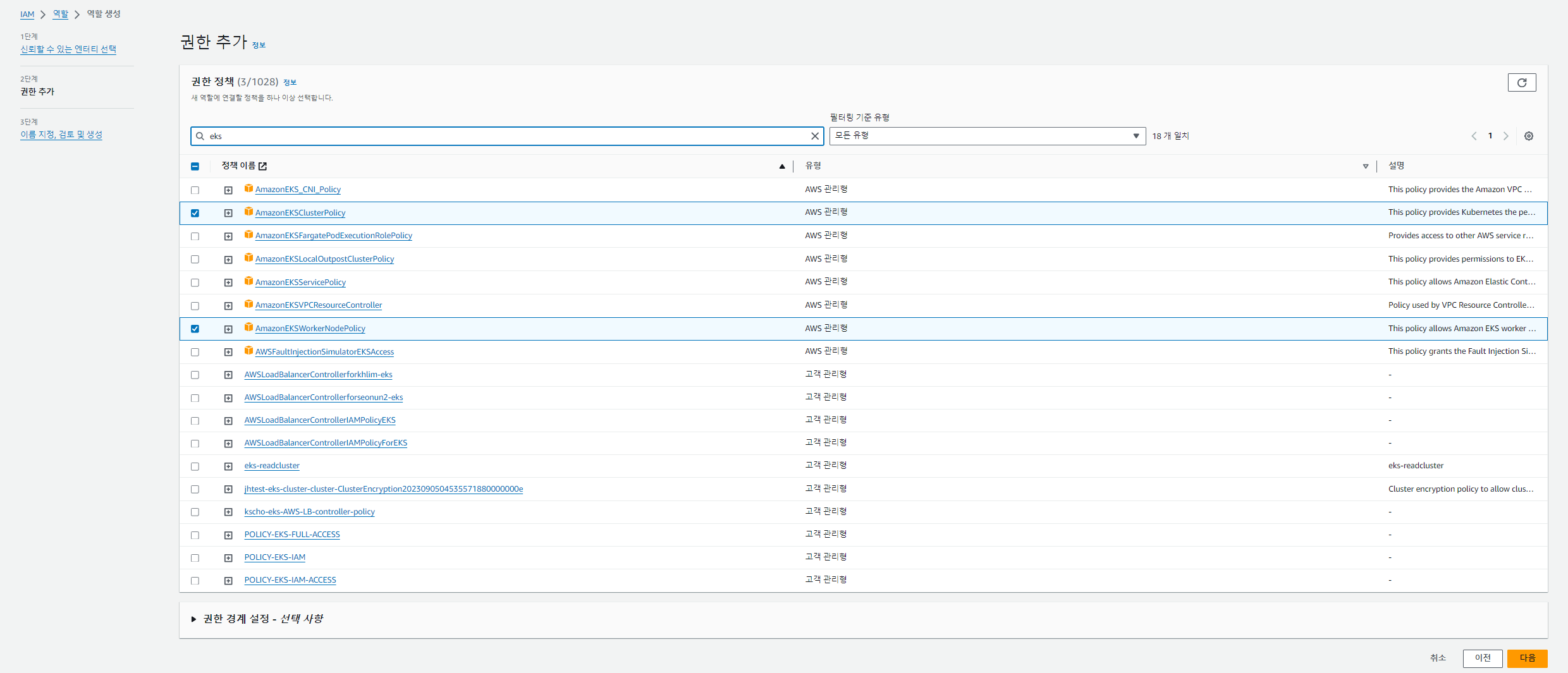This screenshot has height=673, width=1568.
Task: Expand details for AmazonEKSClusterPolicy row
Action: click(x=228, y=213)
